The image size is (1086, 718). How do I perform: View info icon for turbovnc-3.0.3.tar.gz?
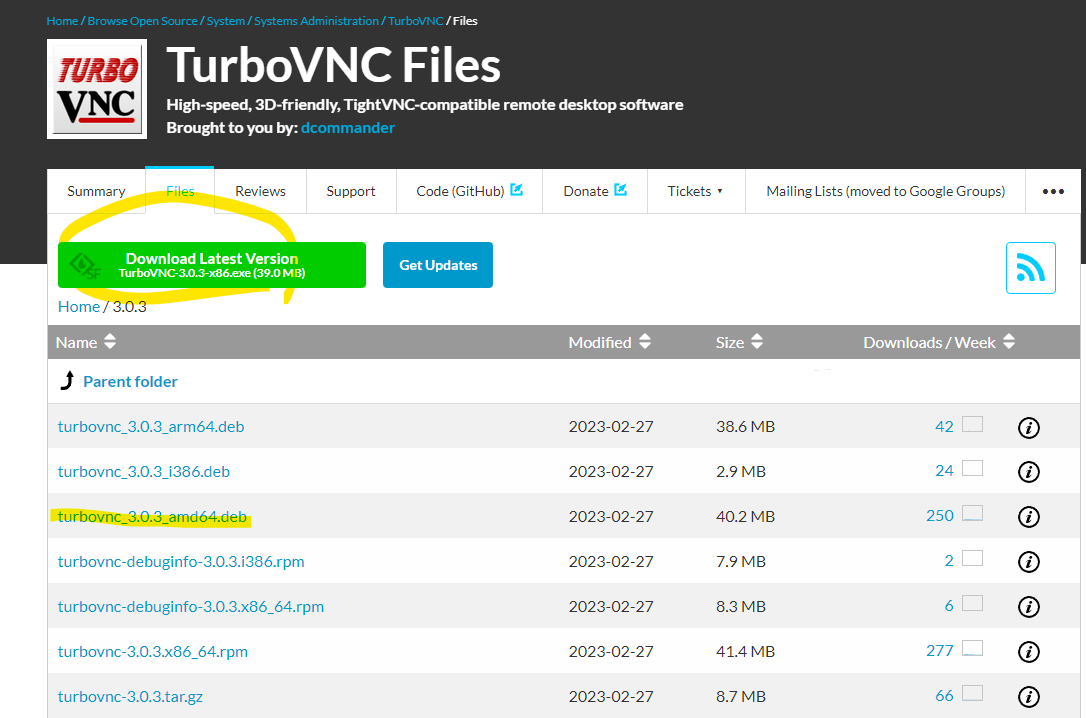click(x=1029, y=697)
